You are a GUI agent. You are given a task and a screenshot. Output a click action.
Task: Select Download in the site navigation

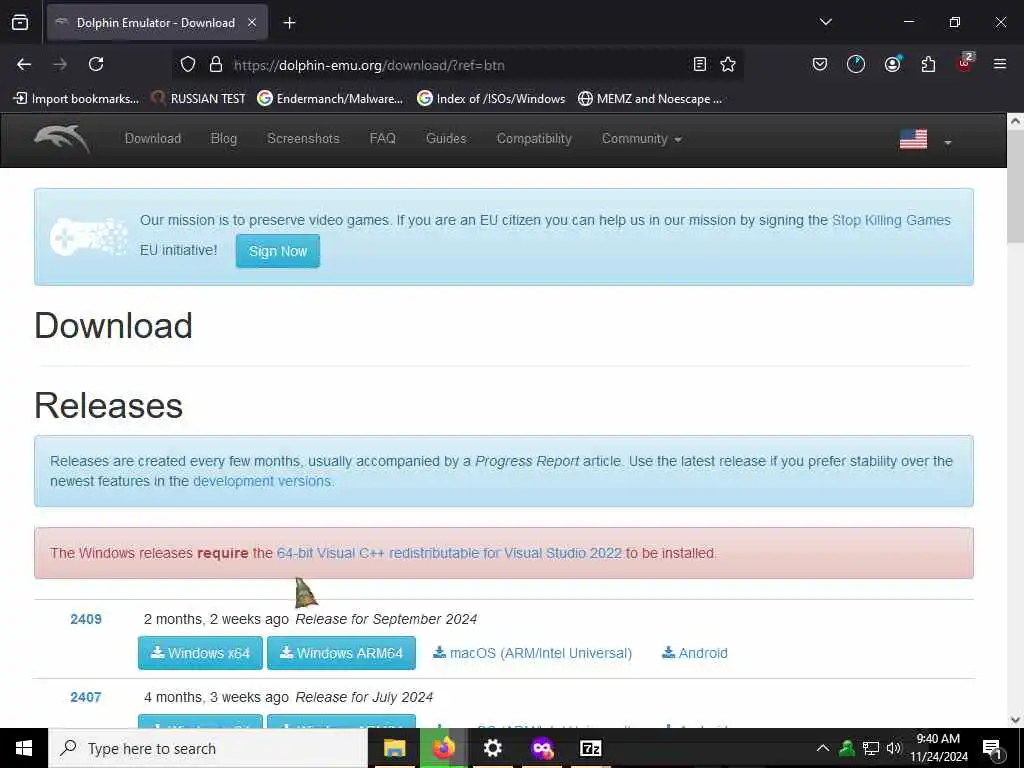[153, 138]
